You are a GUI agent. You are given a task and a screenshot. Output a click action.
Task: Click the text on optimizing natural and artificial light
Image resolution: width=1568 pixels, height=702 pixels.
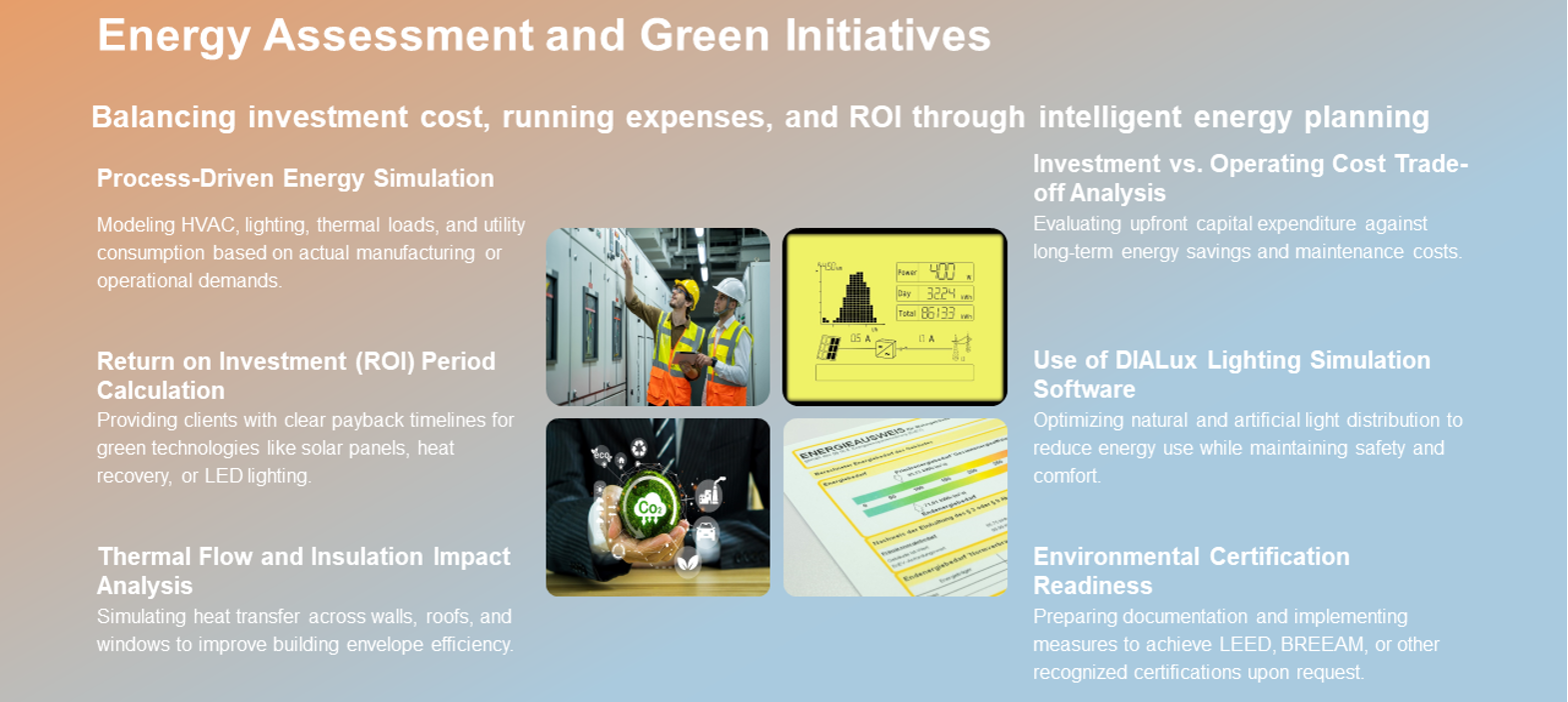click(1247, 448)
